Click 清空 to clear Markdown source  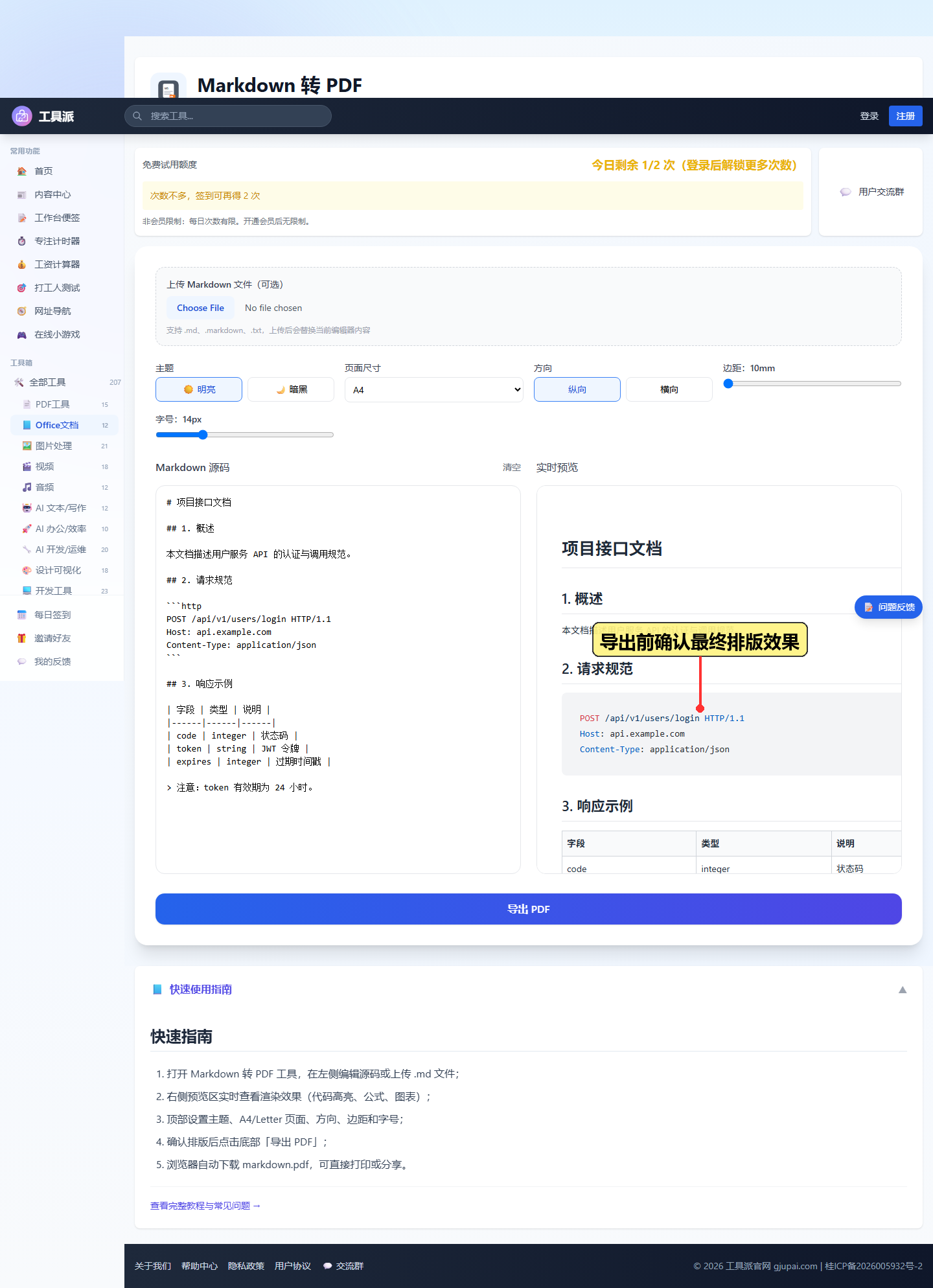point(512,467)
